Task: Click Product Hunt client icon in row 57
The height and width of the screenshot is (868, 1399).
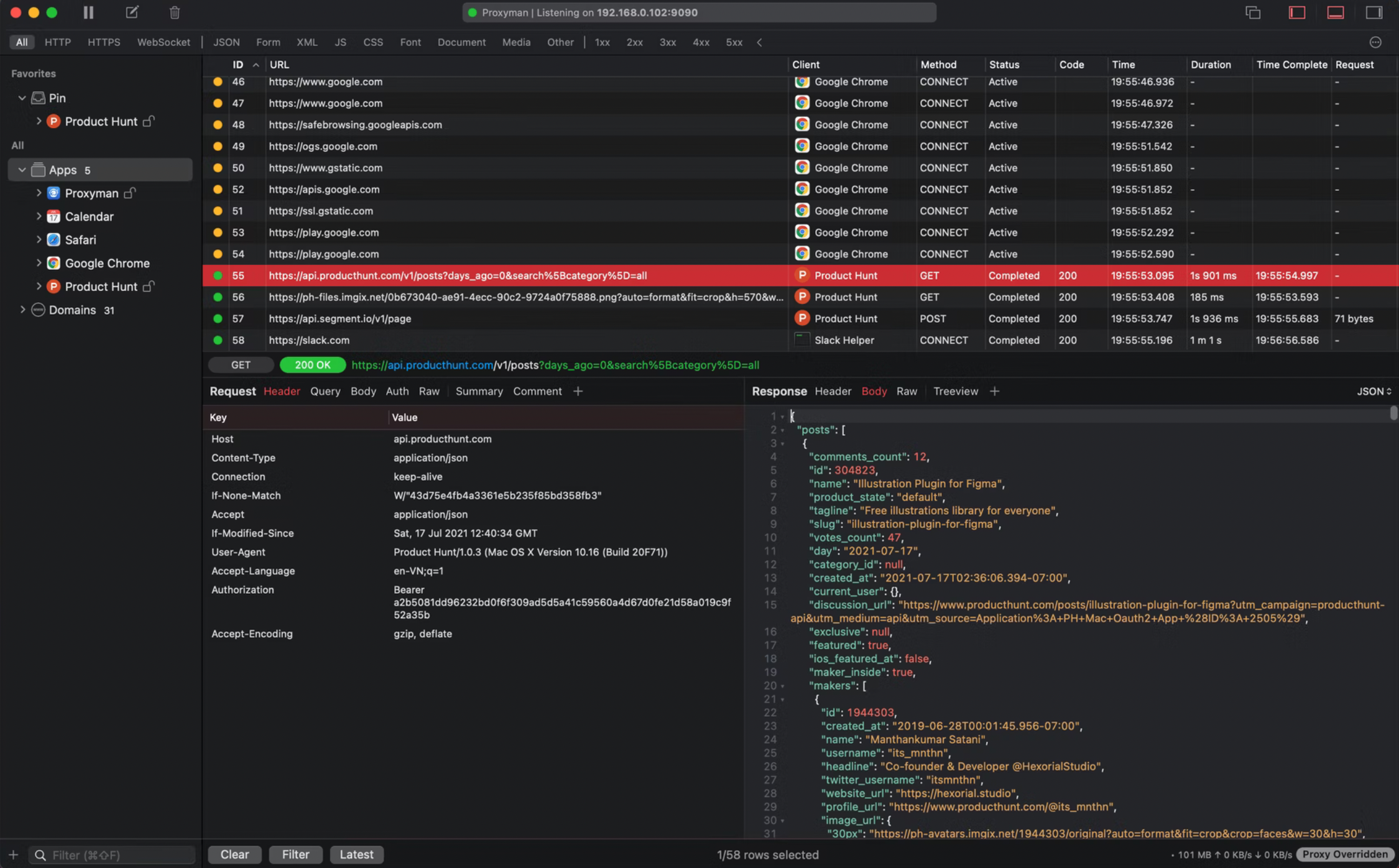Action: [x=802, y=318]
